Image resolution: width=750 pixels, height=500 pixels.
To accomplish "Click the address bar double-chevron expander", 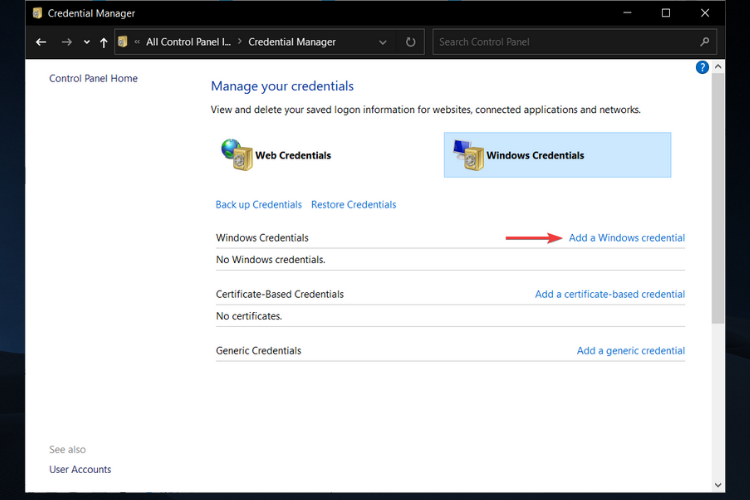I will coord(137,42).
